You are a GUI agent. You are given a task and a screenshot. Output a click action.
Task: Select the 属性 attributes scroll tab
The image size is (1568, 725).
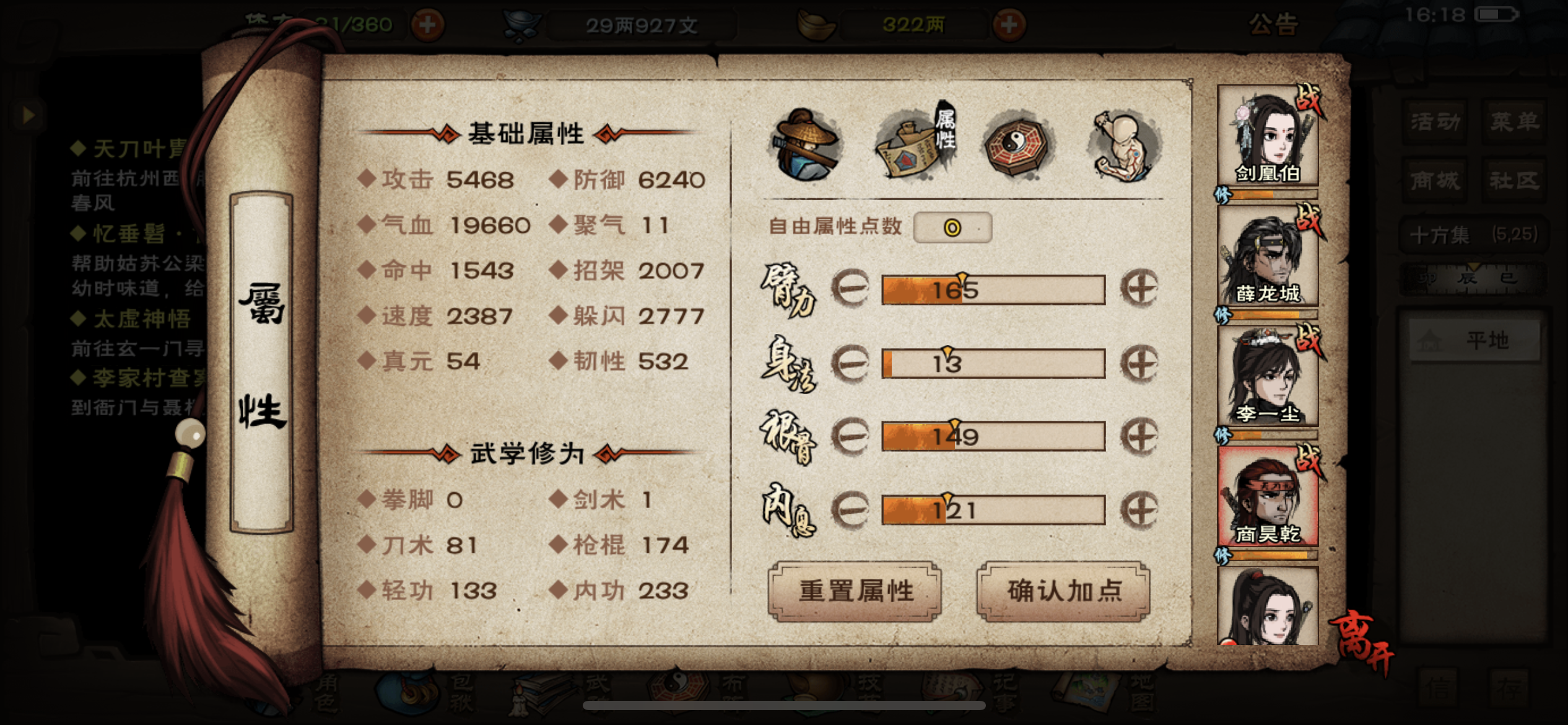(913, 143)
